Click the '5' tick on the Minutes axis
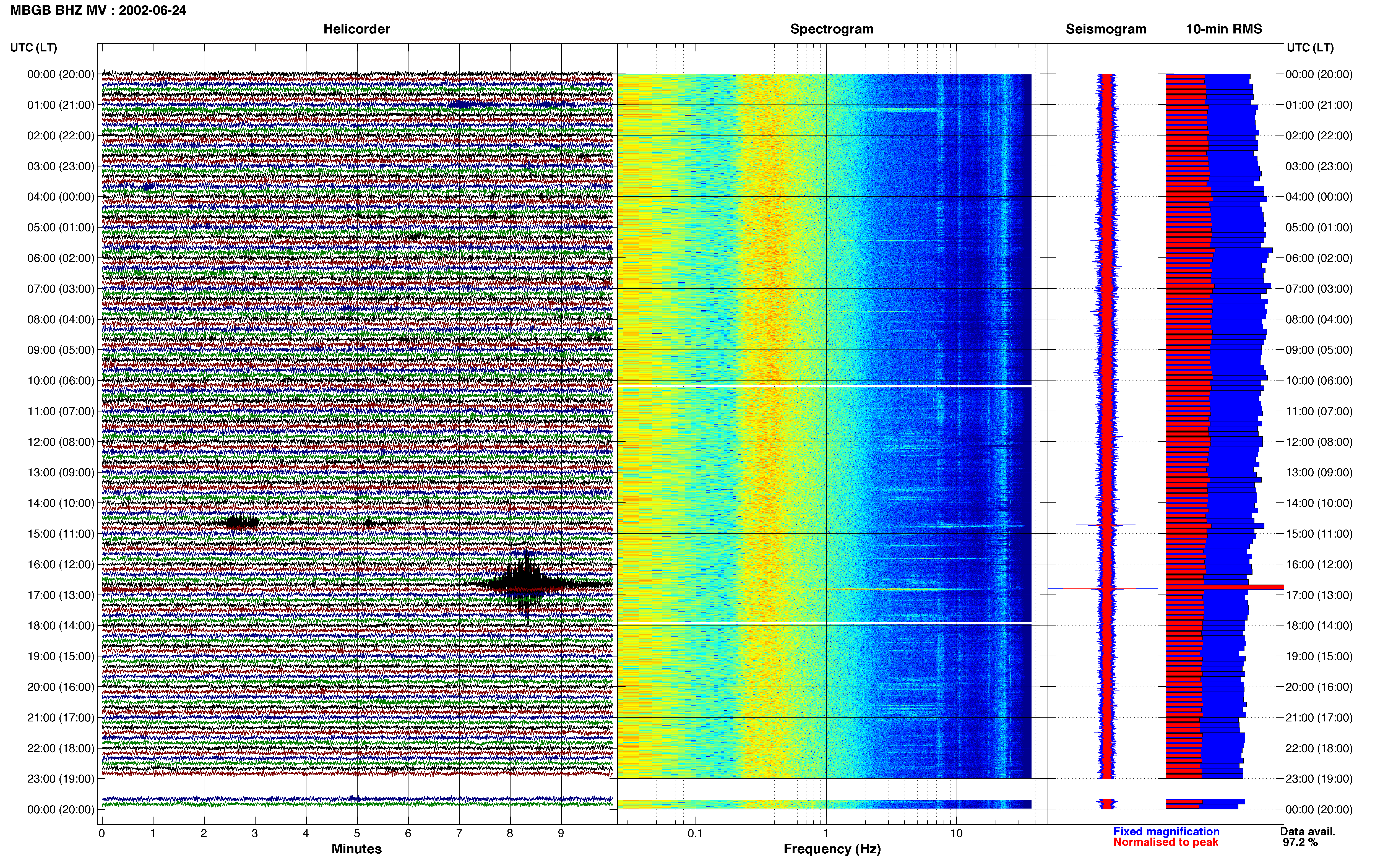1388x868 pixels. click(x=357, y=833)
